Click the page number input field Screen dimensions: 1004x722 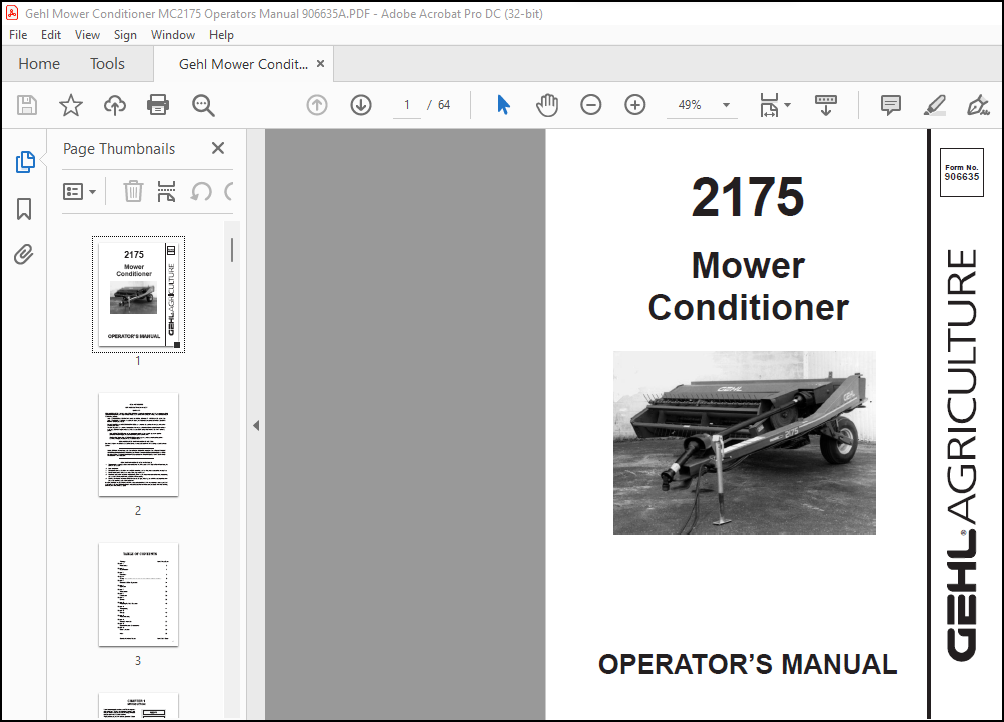tap(407, 105)
